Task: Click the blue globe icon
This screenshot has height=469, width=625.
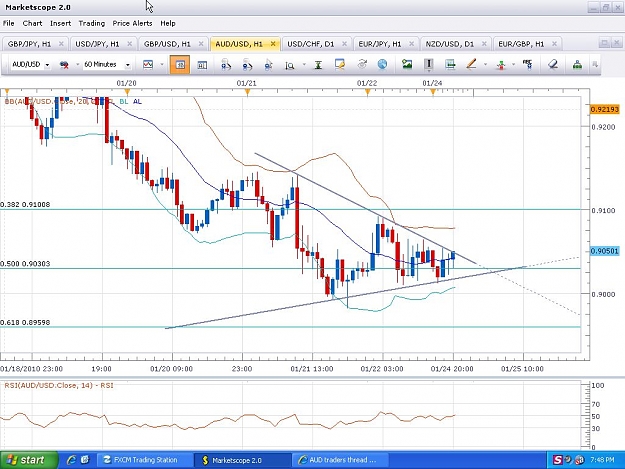Action: (x=382, y=64)
